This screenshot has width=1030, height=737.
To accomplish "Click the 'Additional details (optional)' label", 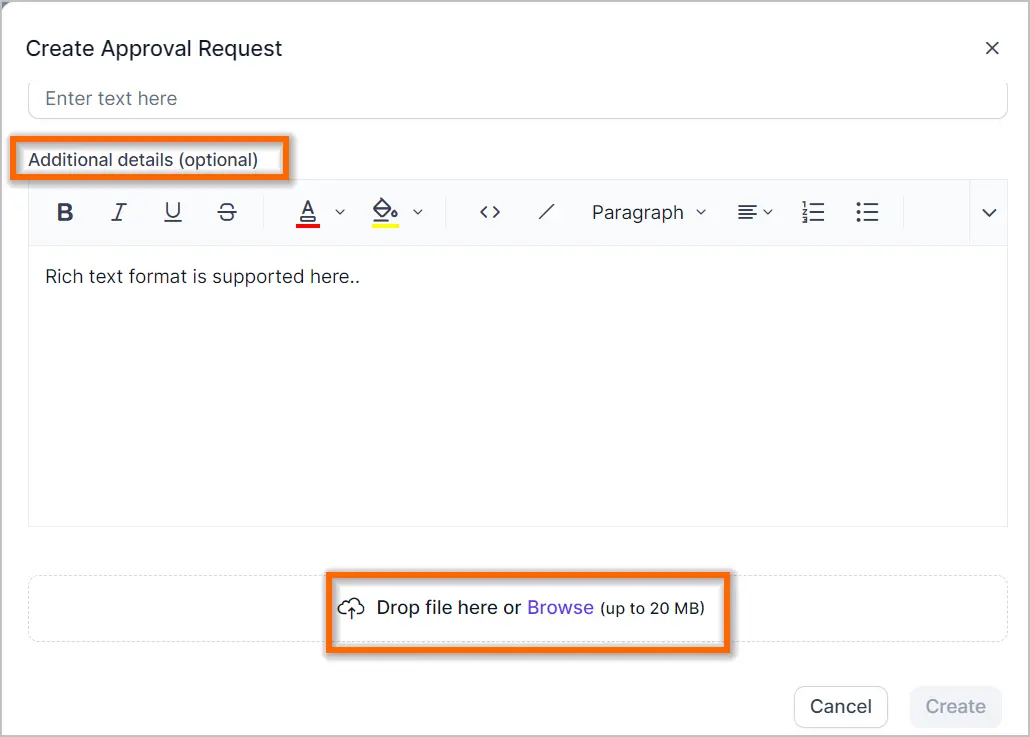I will (x=143, y=160).
